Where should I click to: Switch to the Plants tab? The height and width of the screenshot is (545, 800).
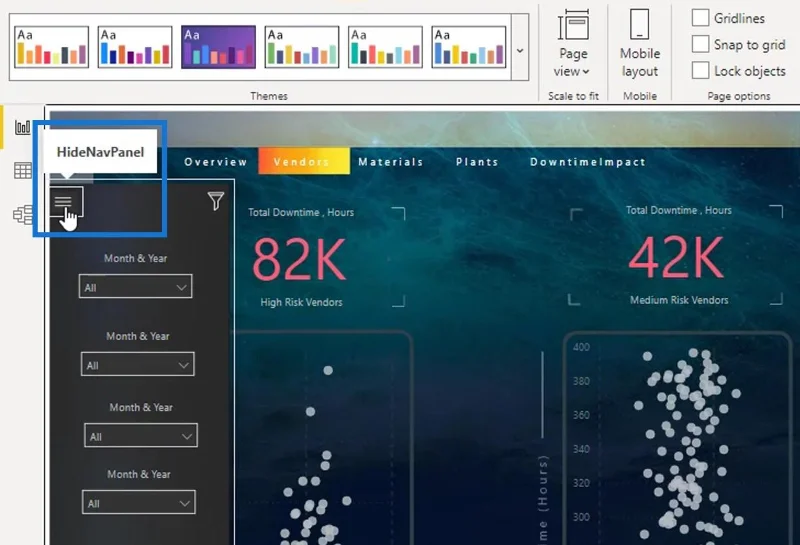tap(477, 162)
